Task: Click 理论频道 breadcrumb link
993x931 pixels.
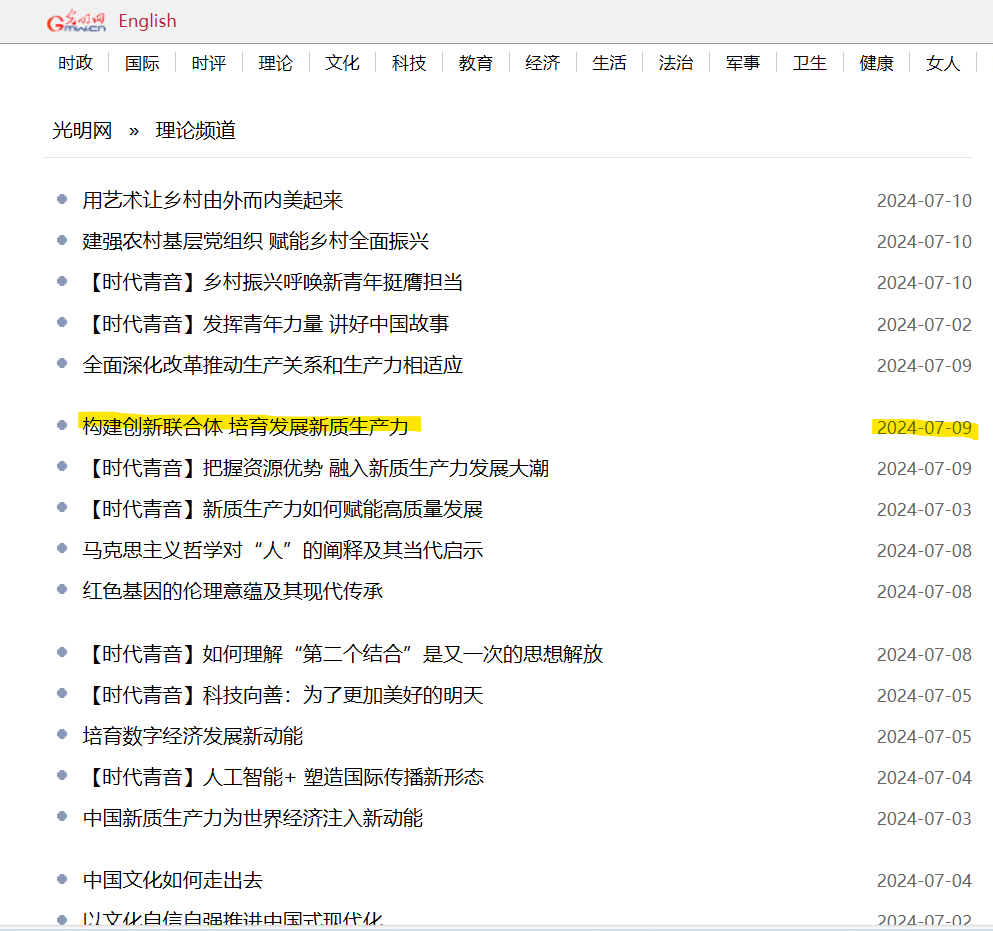Action: 196,131
